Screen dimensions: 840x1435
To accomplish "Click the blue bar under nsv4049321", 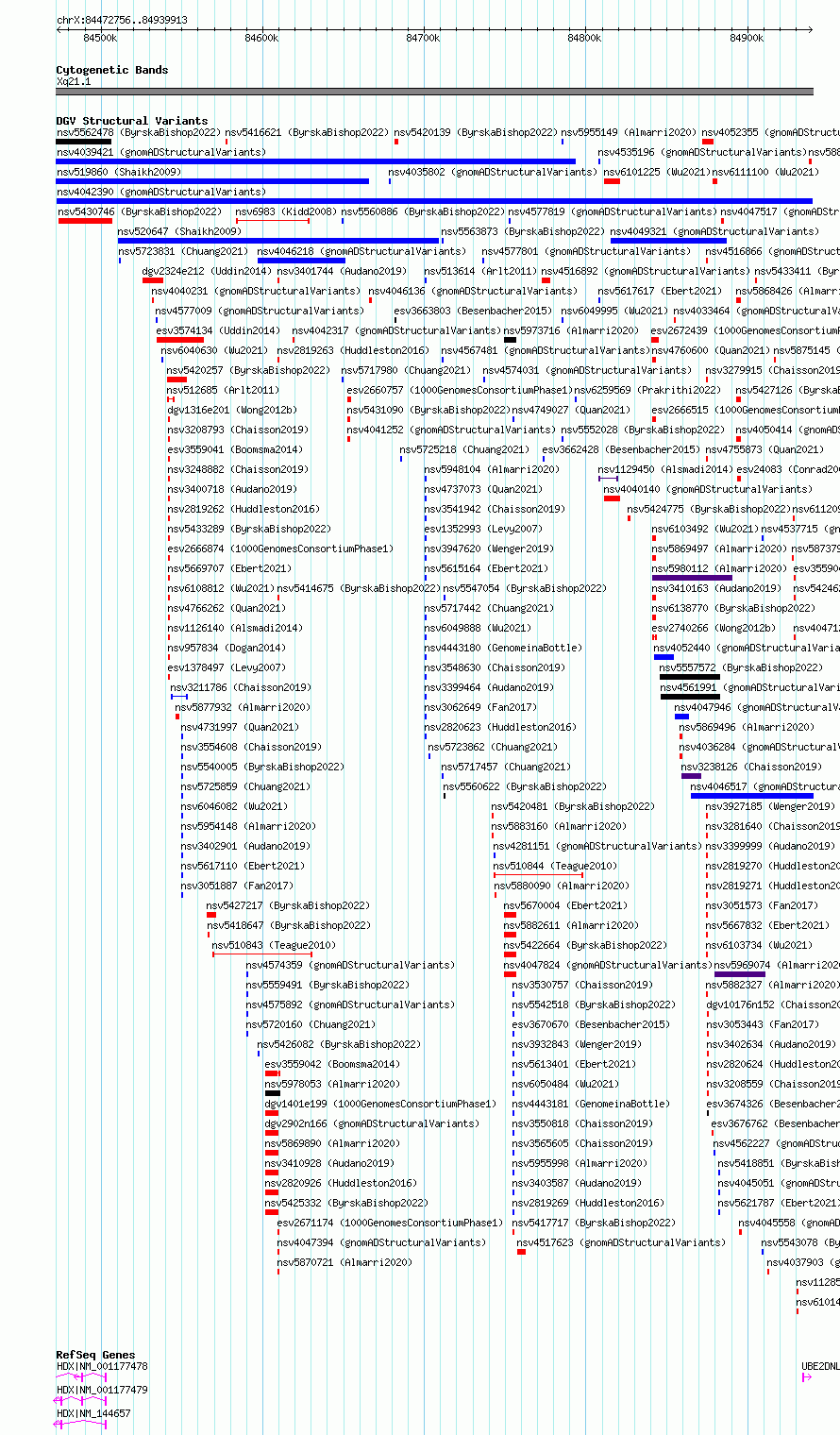I will [x=668, y=241].
